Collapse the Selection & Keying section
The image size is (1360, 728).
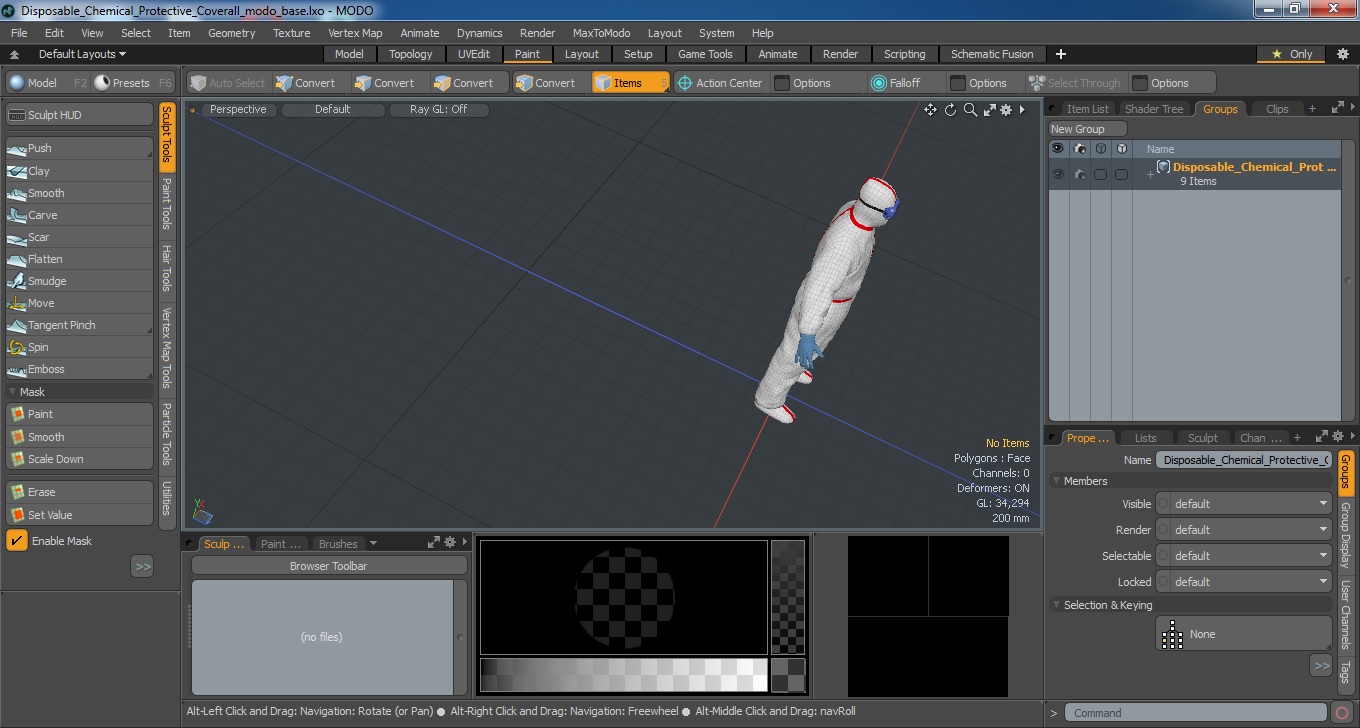1056,605
